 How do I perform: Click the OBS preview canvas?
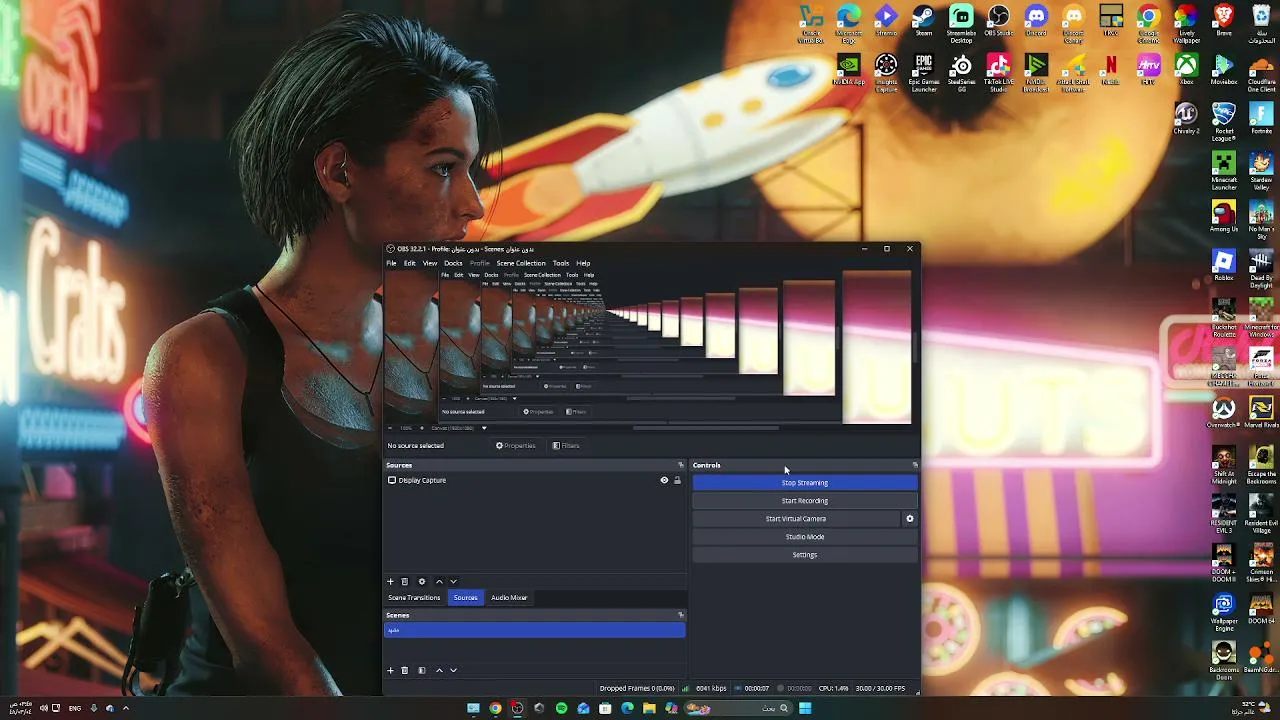(x=649, y=346)
